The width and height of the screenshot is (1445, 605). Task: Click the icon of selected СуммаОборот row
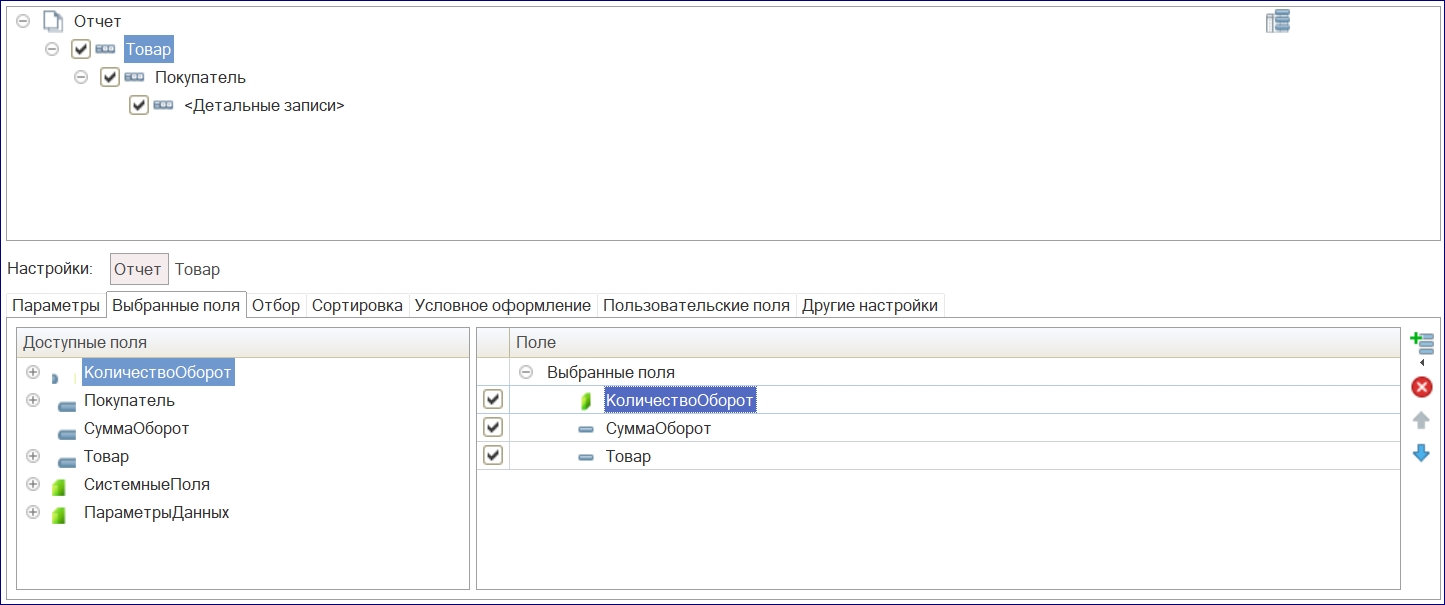[x=586, y=429]
